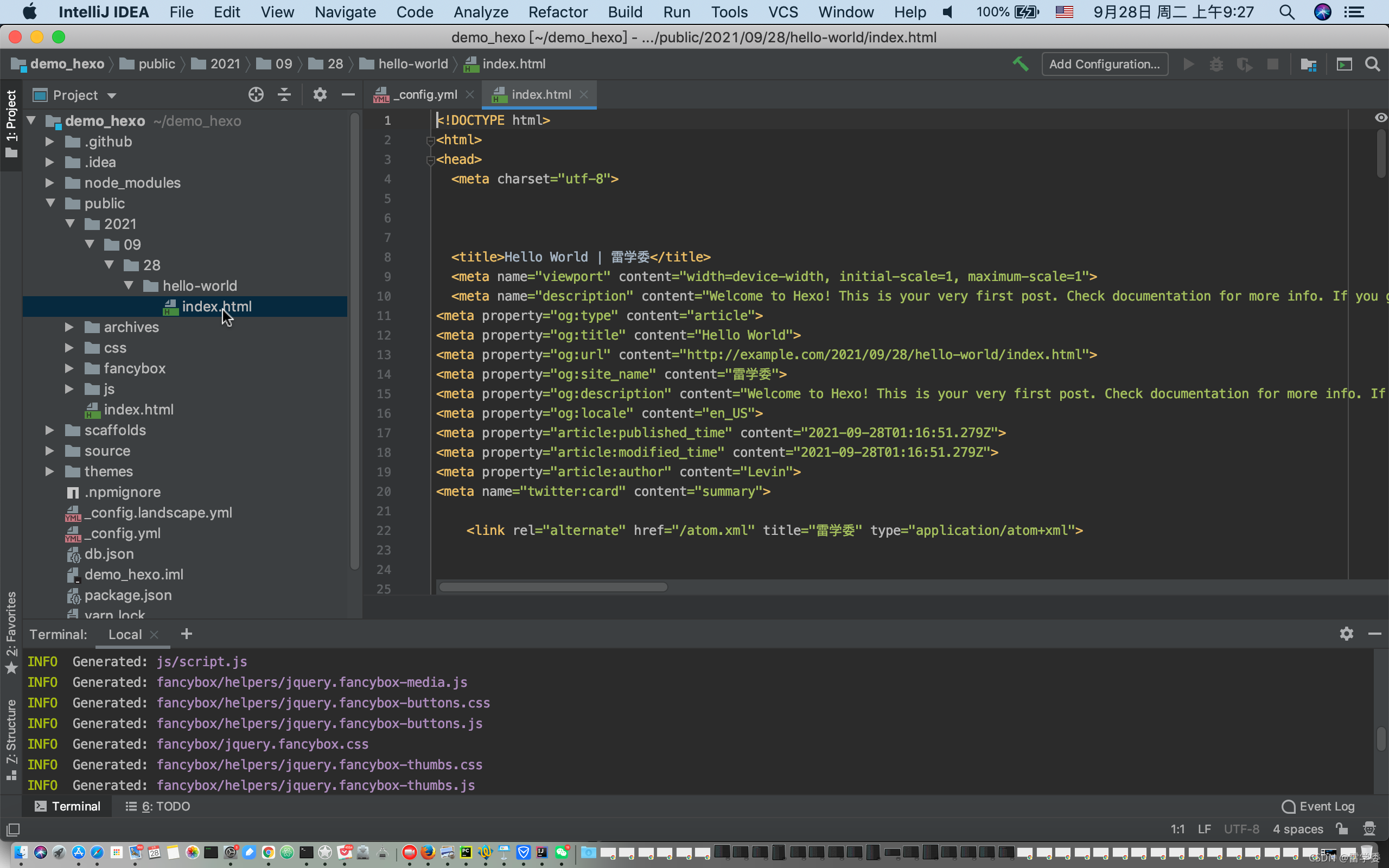Open Project Structure toolbar icon

(x=1308, y=65)
